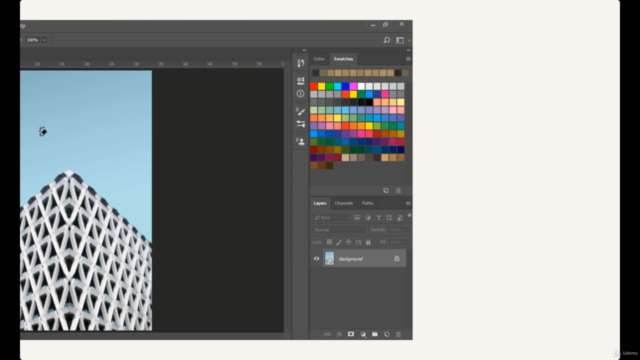Open the Opacity slider arrow
The image size is (640, 360).
(x=407, y=230)
